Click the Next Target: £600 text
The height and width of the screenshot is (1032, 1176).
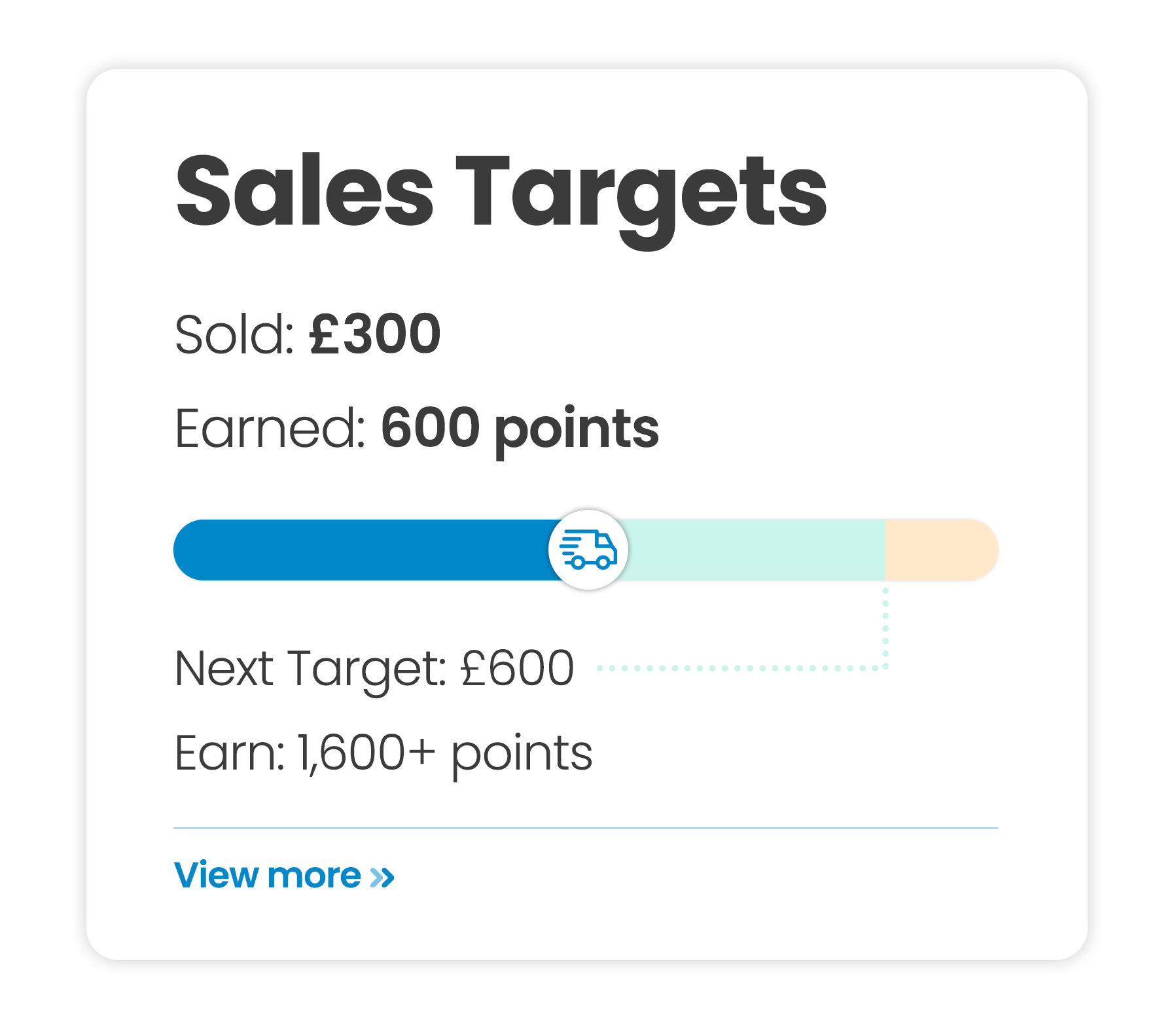click(x=373, y=667)
